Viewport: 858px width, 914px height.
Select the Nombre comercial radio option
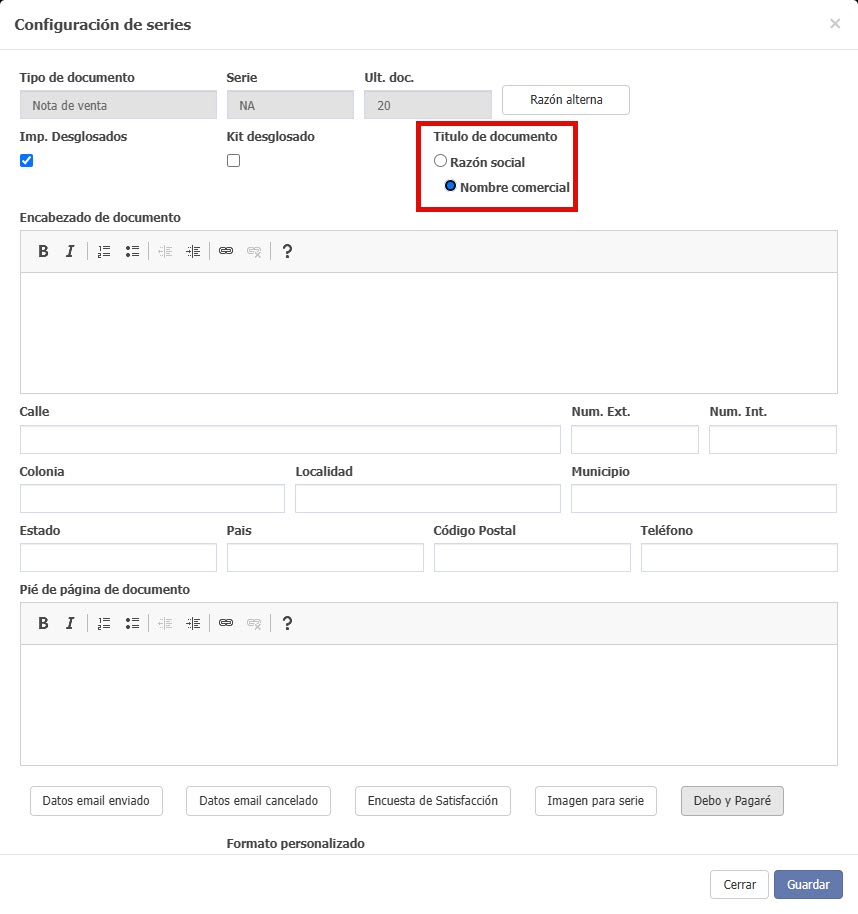click(x=450, y=186)
